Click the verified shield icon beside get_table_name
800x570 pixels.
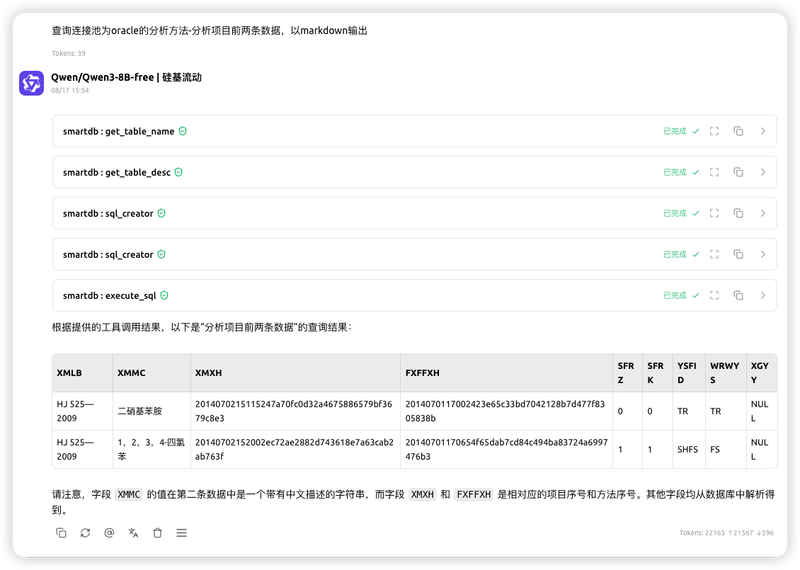183,131
